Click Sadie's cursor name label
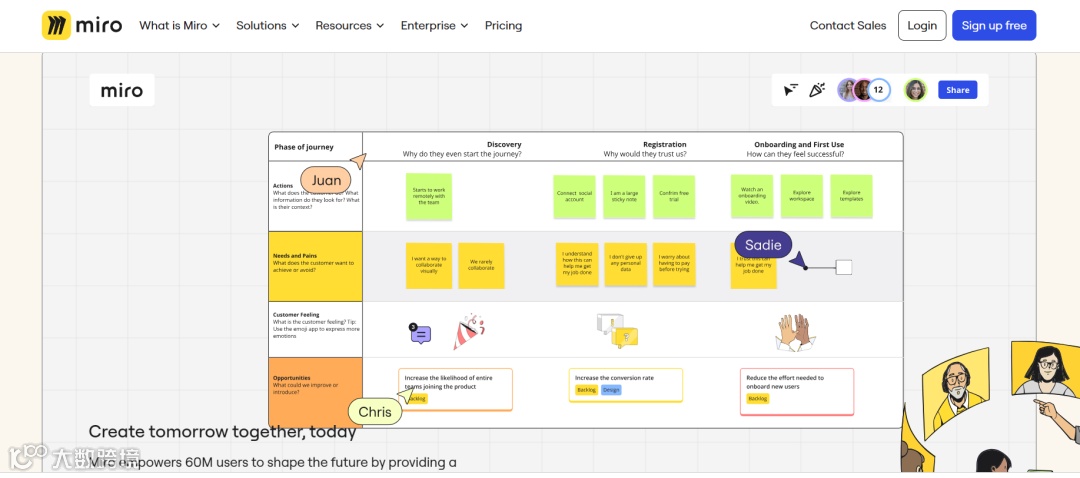 [x=763, y=245]
